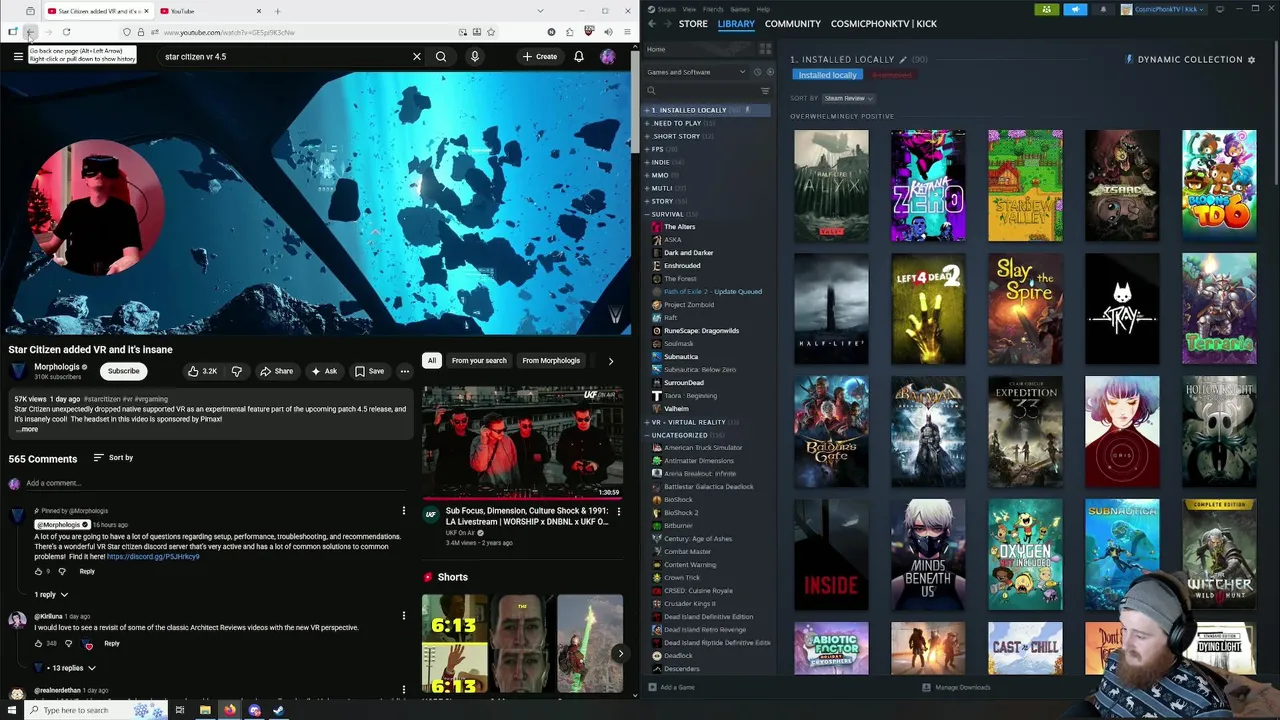This screenshot has height=720, width=1280.
Task: Show next recommendation filter chips
Action: [x=611, y=361]
